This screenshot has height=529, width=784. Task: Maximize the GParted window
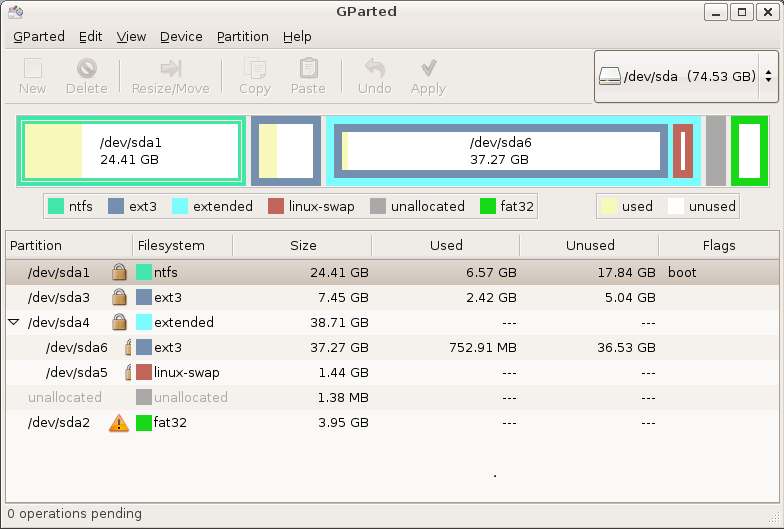click(742, 12)
